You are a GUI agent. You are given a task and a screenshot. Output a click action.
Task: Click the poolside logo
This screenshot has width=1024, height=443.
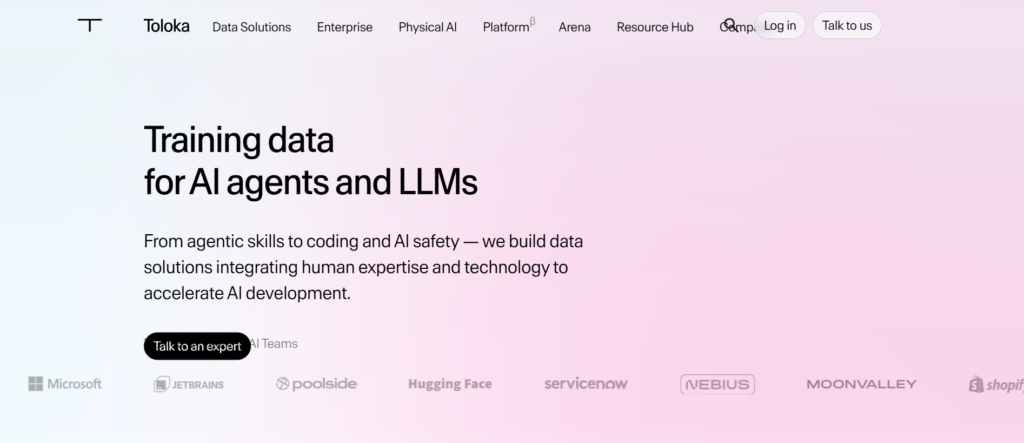316,384
